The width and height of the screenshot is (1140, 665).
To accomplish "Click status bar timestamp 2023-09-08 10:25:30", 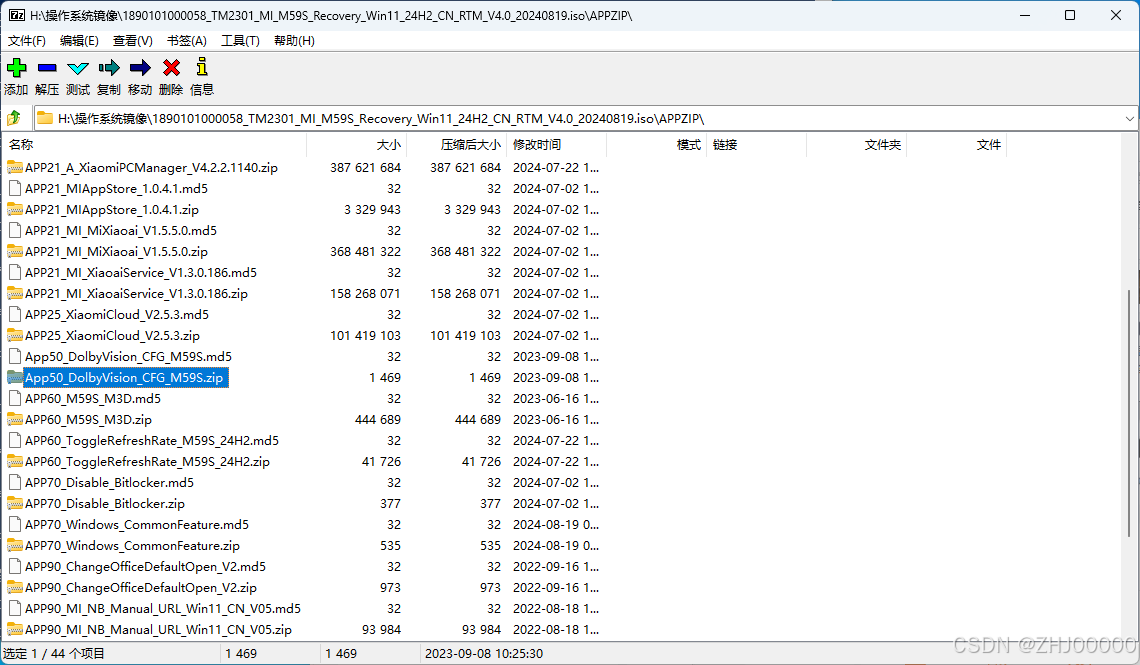I will (x=483, y=653).
